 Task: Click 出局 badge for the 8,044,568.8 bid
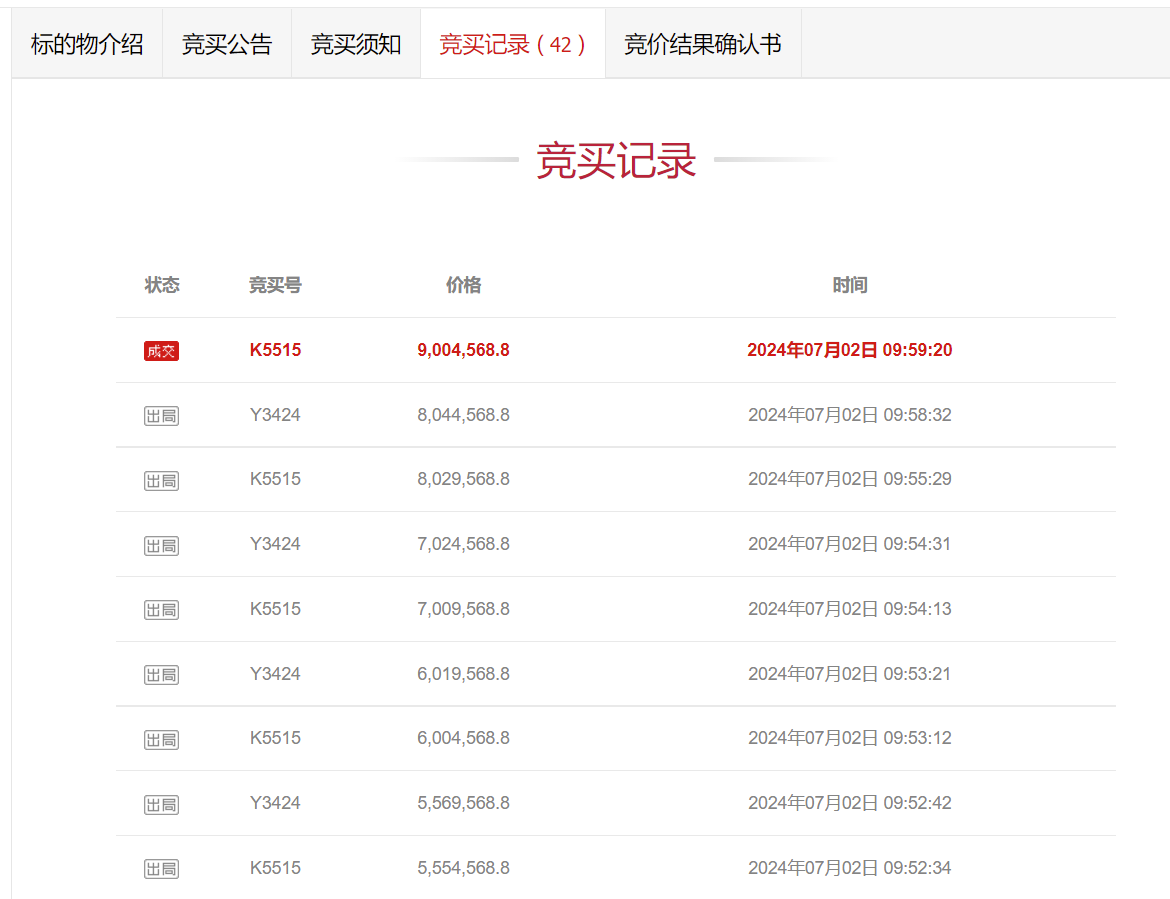click(161, 415)
